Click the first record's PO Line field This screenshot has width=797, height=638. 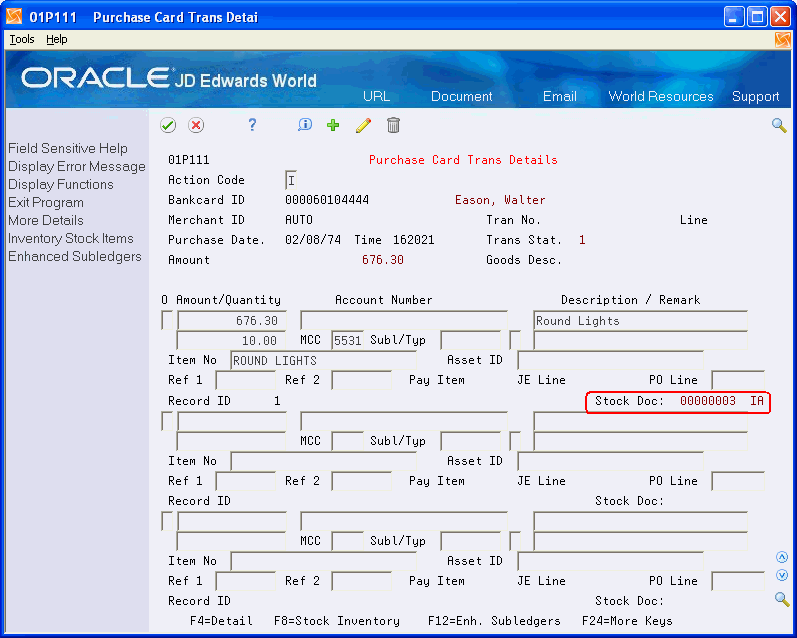tap(738, 380)
